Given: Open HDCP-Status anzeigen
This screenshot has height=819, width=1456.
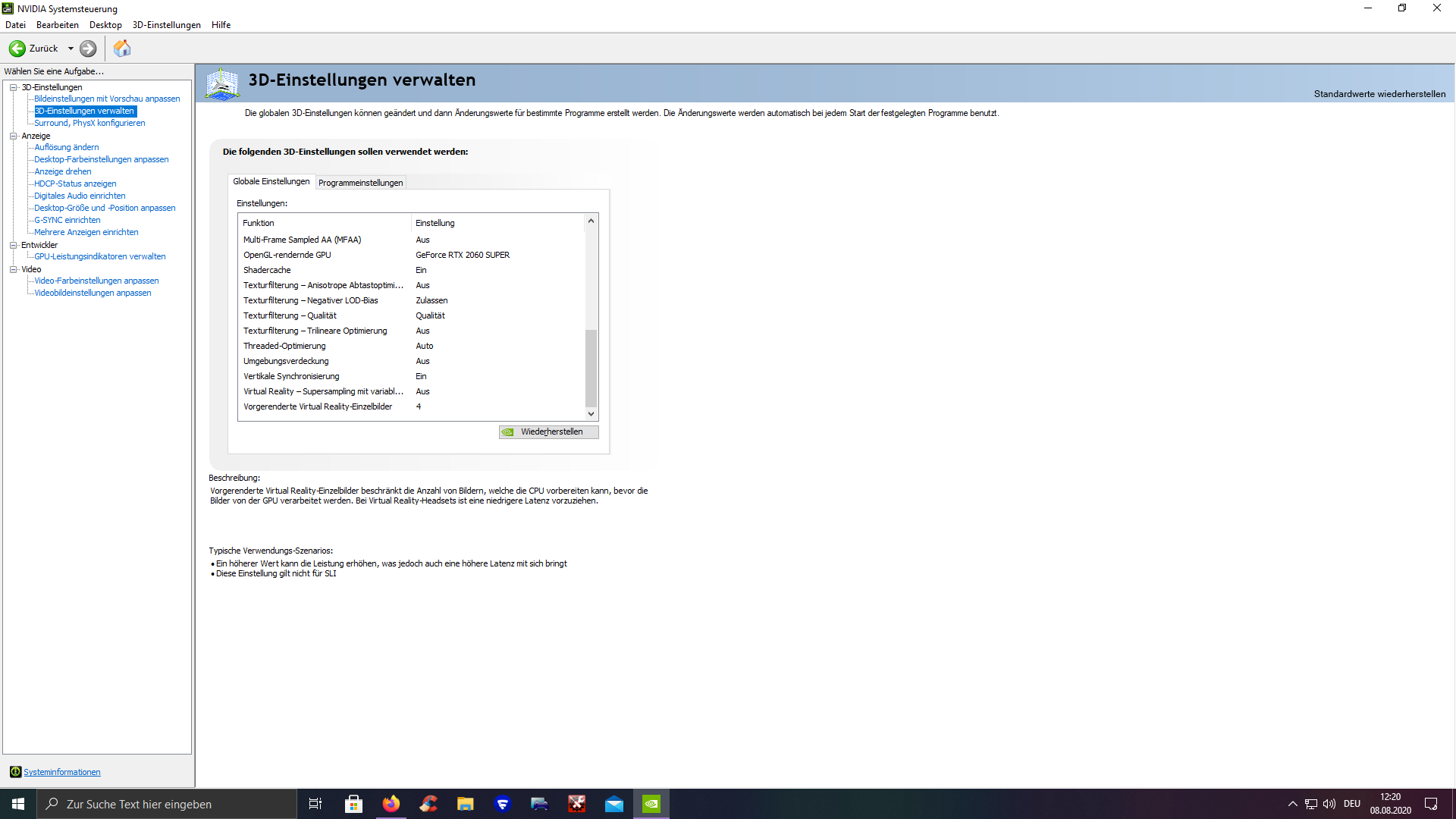Looking at the screenshot, I should [75, 184].
